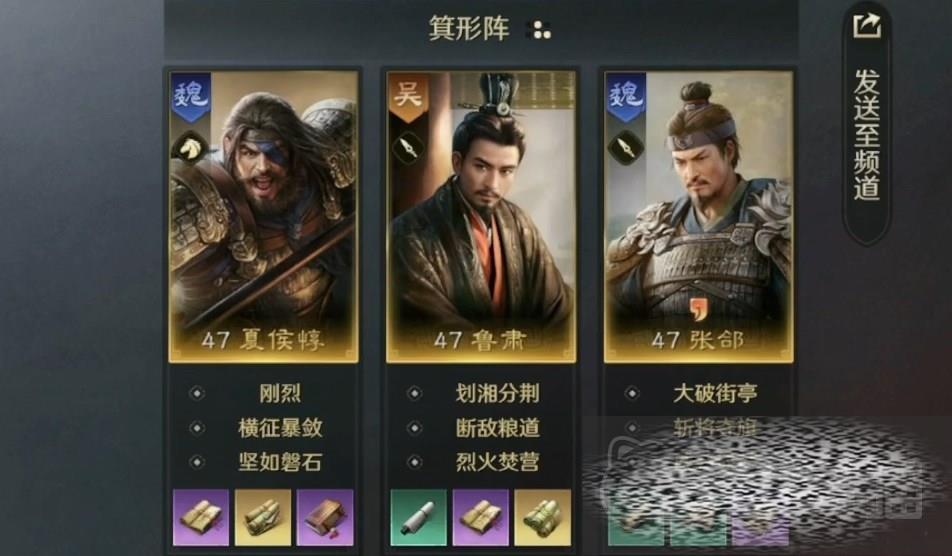This screenshot has height=556, width=952.
Task: Select the 烈火焚营 skill entry
Action: click(497, 462)
